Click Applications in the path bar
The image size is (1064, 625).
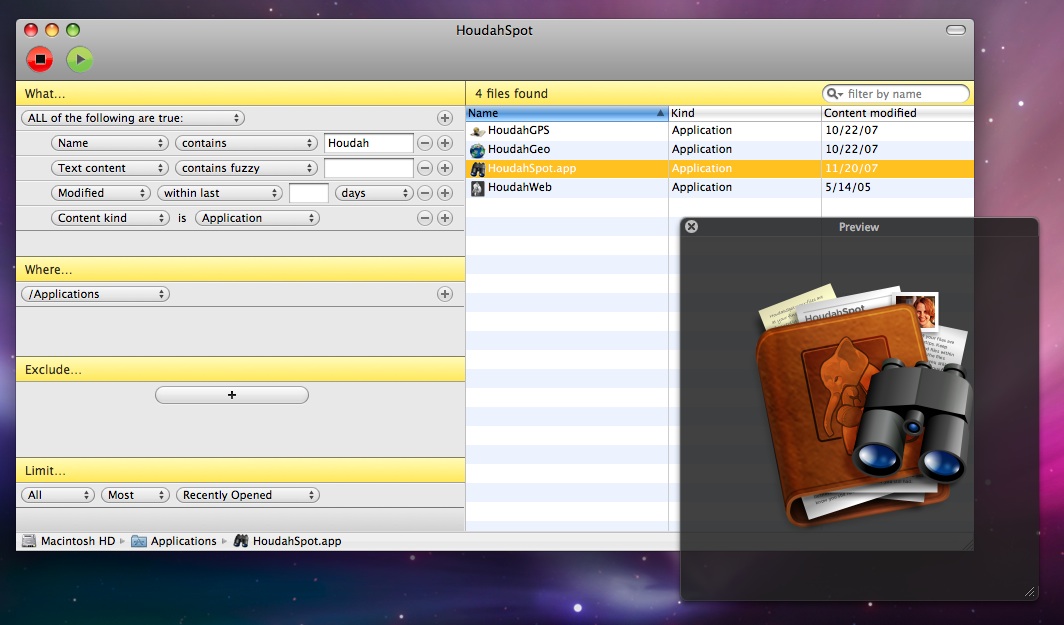coord(183,541)
